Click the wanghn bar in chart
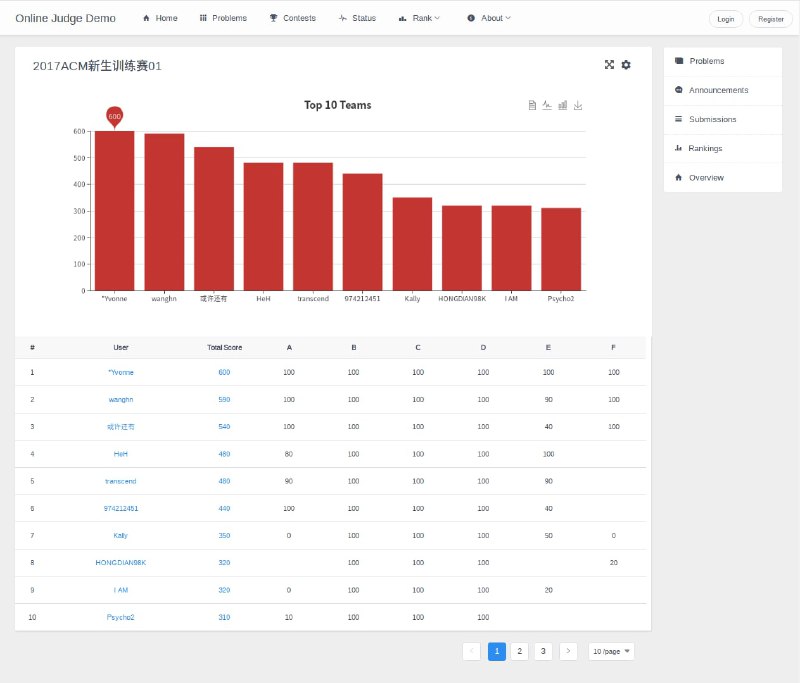The image size is (800, 683). (164, 212)
